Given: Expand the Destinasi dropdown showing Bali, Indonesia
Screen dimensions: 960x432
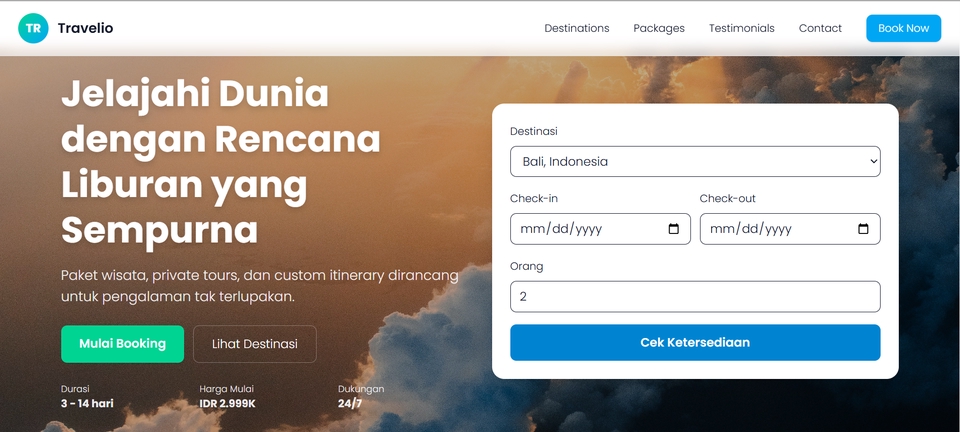Looking at the screenshot, I should 695,161.
